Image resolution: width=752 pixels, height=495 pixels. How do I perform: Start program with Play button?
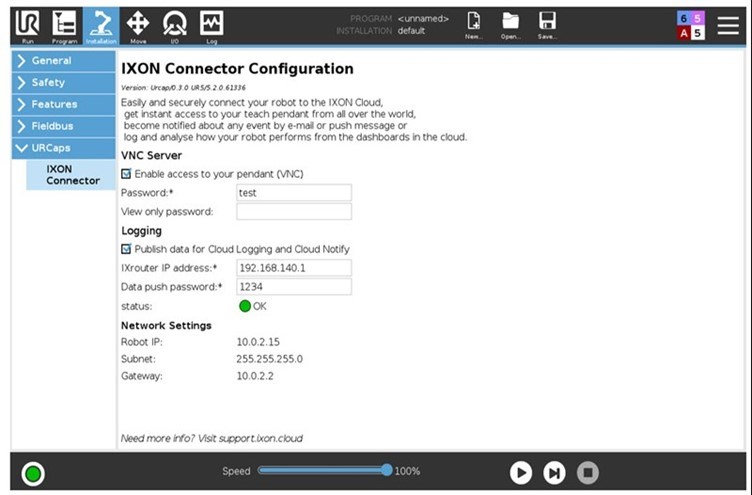[521, 473]
